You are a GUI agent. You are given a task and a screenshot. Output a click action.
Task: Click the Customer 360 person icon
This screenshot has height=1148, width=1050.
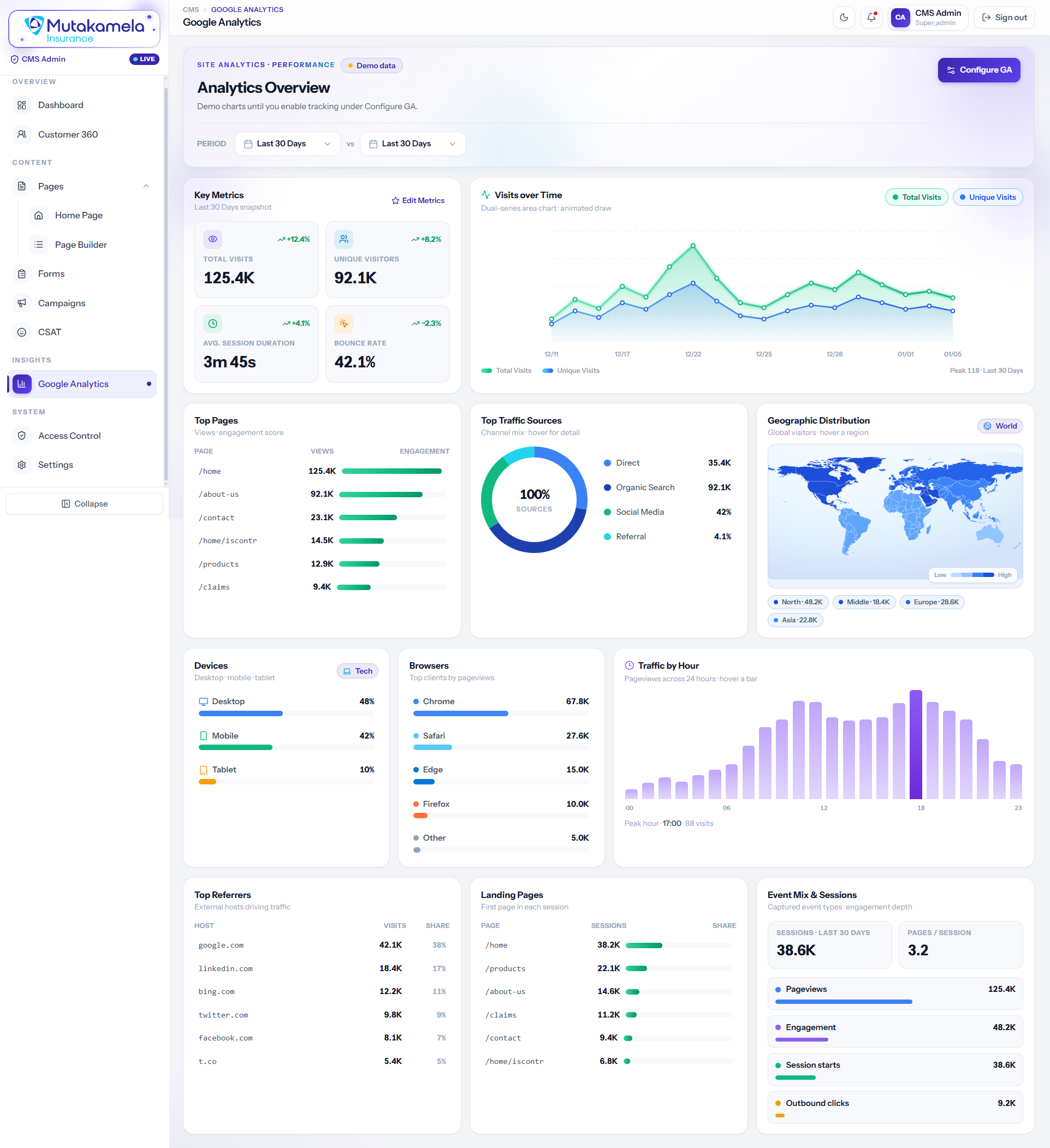pos(22,134)
